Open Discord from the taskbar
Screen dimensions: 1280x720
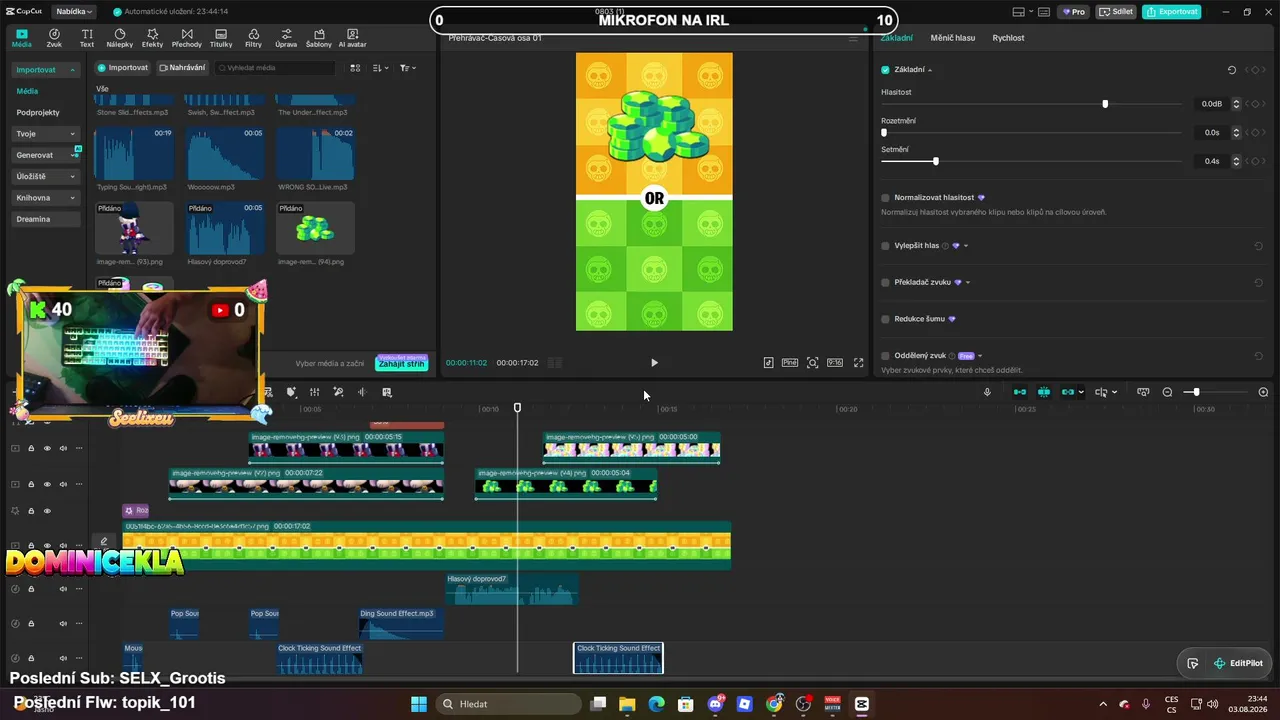tap(715, 704)
